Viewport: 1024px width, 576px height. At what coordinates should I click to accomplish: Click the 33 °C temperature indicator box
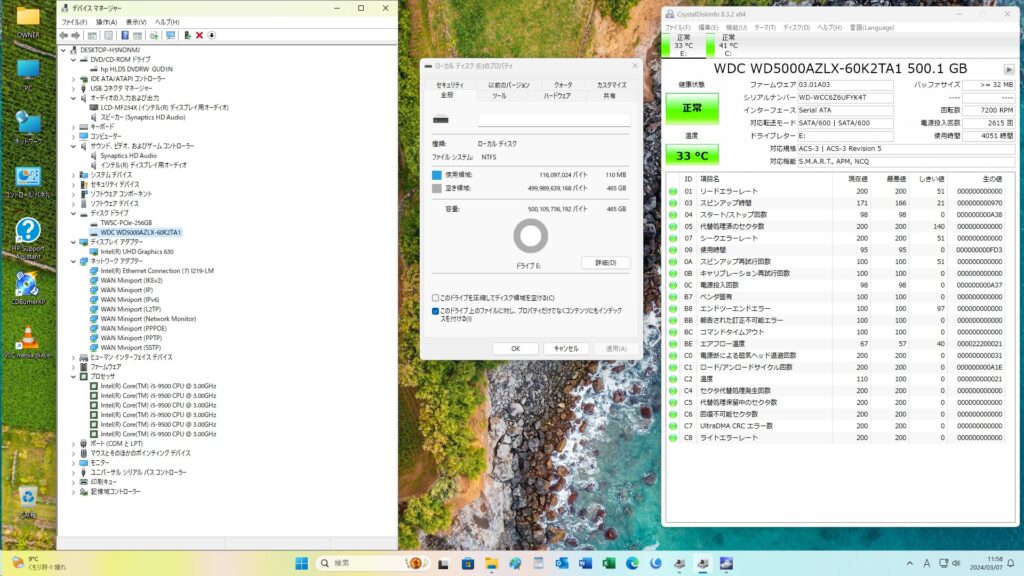[692, 155]
